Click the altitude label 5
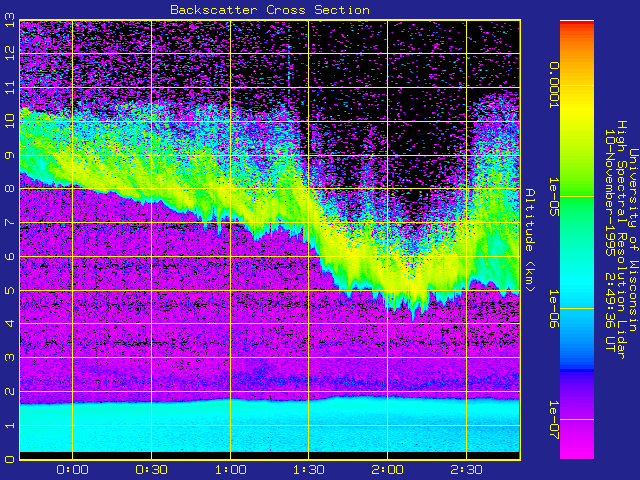This screenshot has height=480, width=640. [x=9, y=290]
